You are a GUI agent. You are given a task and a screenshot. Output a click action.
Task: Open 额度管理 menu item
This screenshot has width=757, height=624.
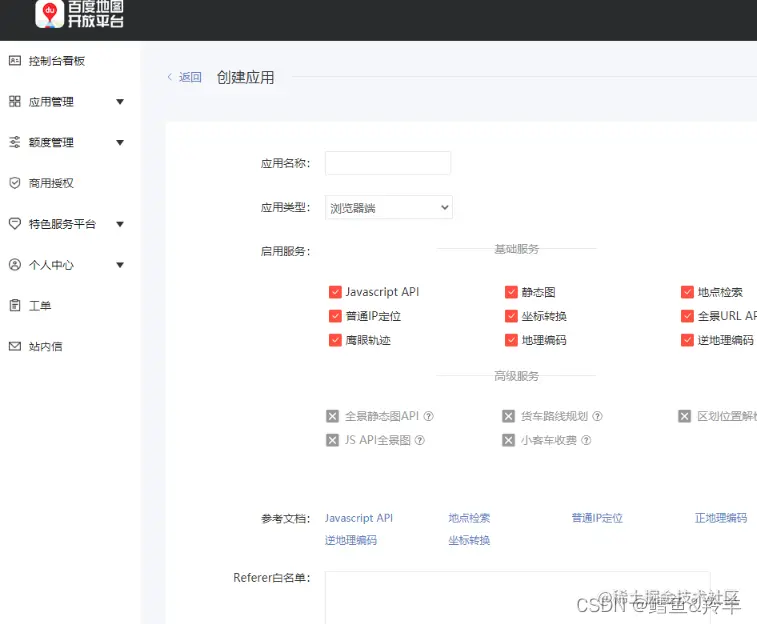[x=51, y=142]
